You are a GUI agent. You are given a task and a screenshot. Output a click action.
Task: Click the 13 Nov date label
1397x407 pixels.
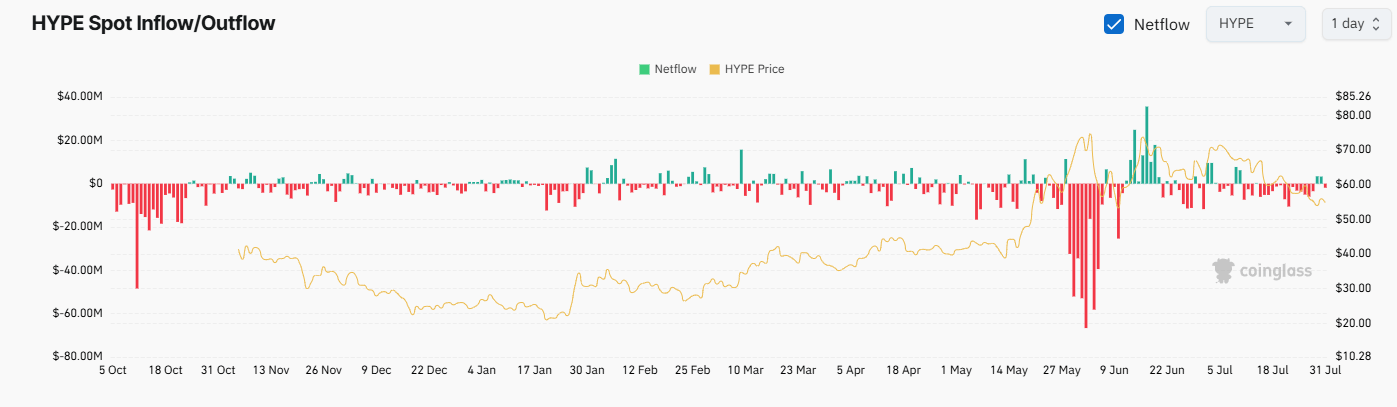click(x=271, y=370)
